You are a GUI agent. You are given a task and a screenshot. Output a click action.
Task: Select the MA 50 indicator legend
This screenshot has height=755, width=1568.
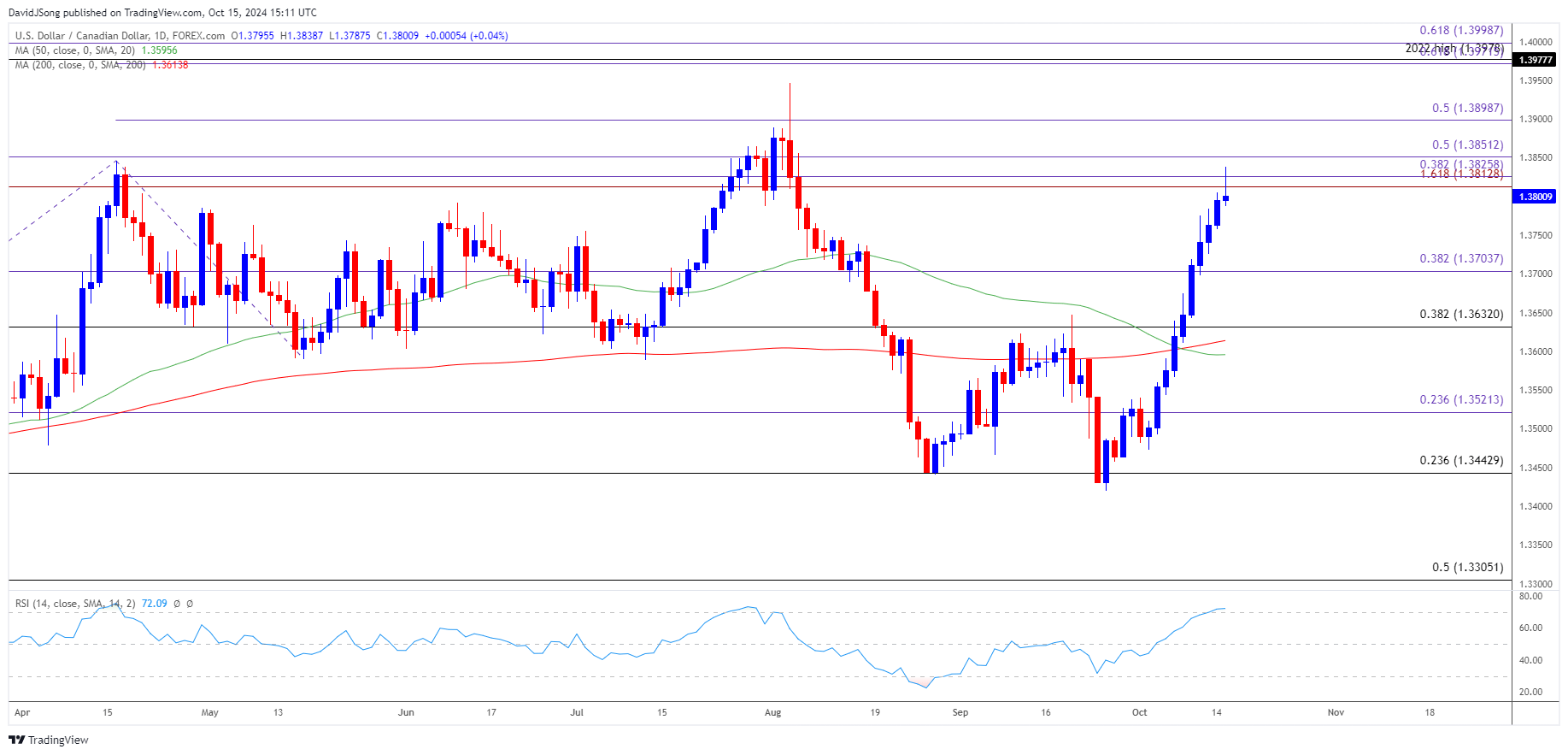pos(96,50)
